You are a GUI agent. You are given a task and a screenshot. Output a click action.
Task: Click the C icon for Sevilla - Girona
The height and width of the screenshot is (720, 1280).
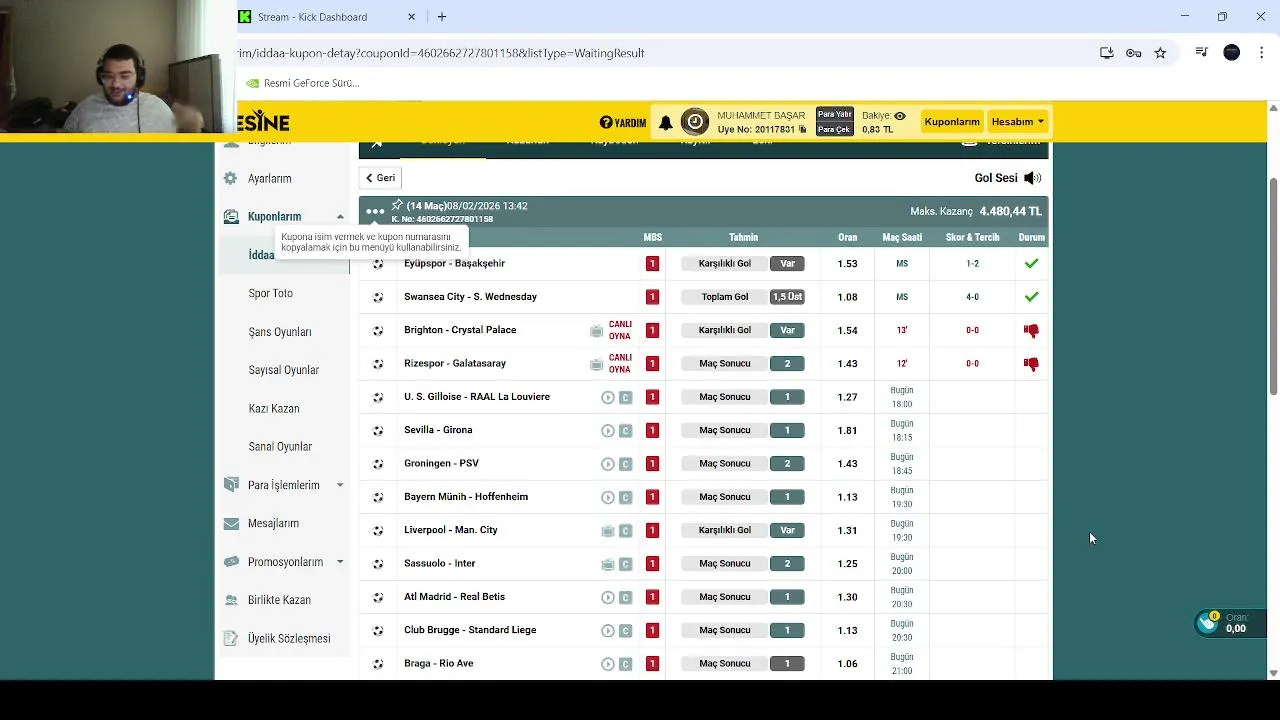[x=625, y=431]
